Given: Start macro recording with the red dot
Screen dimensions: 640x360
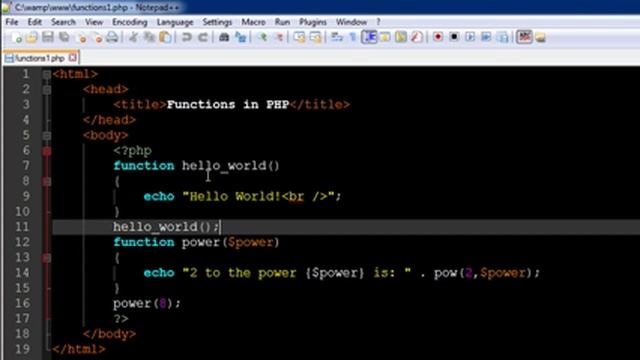Looking at the screenshot, I should (x=438, y=37).
